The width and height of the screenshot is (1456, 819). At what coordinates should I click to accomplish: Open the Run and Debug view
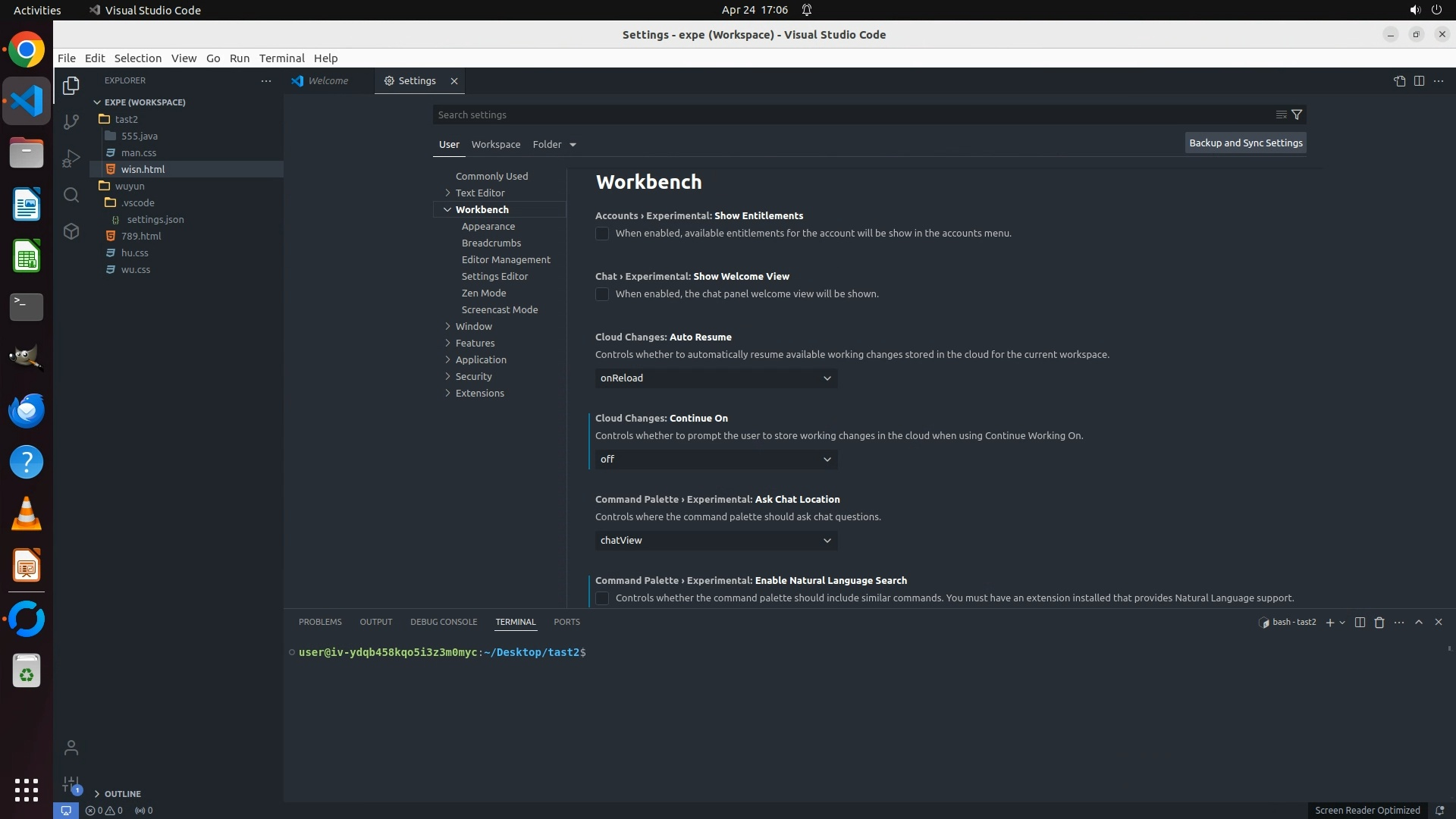point(71,158)
